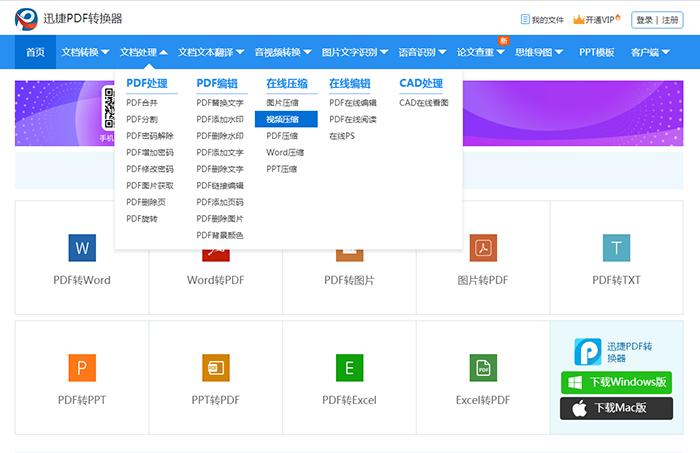Click the VIP crown icon

point(579,19)
